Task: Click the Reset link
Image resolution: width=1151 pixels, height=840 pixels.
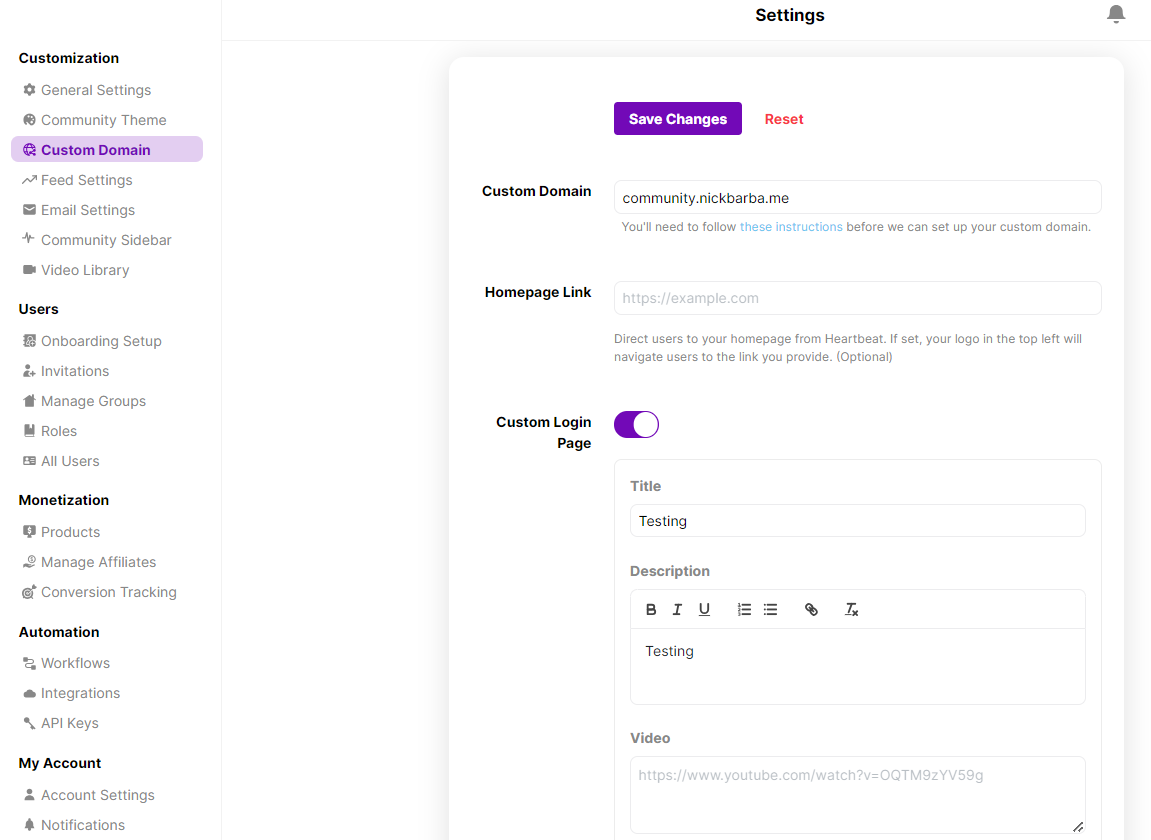Action: 784,119
